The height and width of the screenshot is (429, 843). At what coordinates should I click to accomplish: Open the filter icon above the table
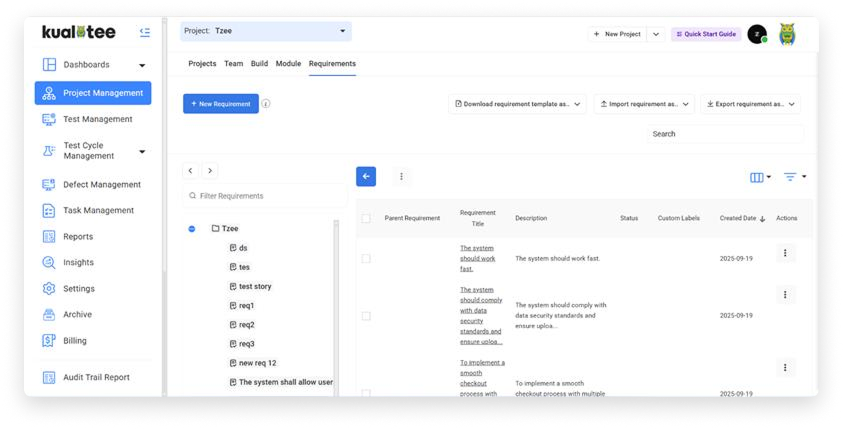coord(794,177)
